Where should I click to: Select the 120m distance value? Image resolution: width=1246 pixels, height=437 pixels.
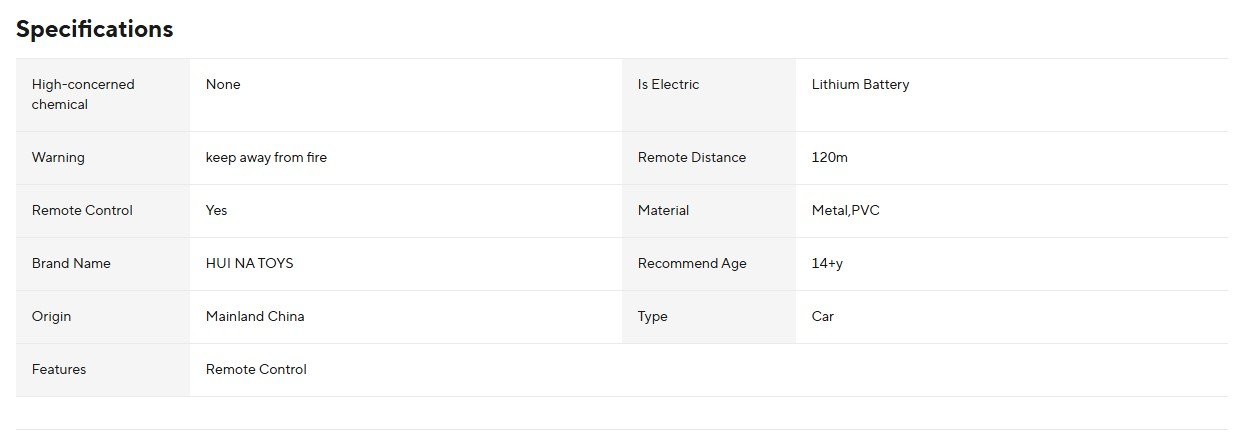coord(829,158)
